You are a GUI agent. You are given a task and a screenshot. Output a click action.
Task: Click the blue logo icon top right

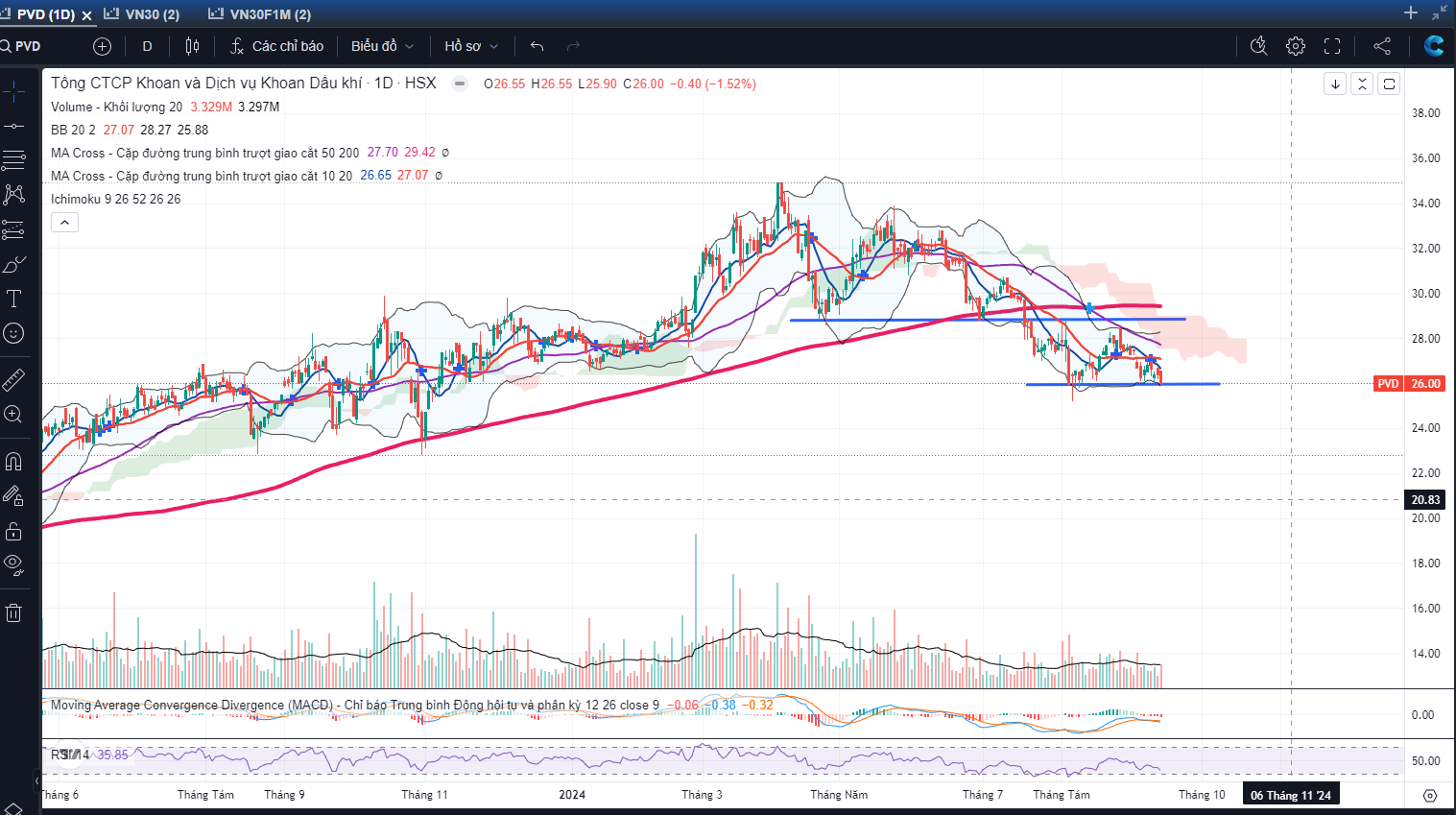pyautogui.click(x=1434, y=46)
